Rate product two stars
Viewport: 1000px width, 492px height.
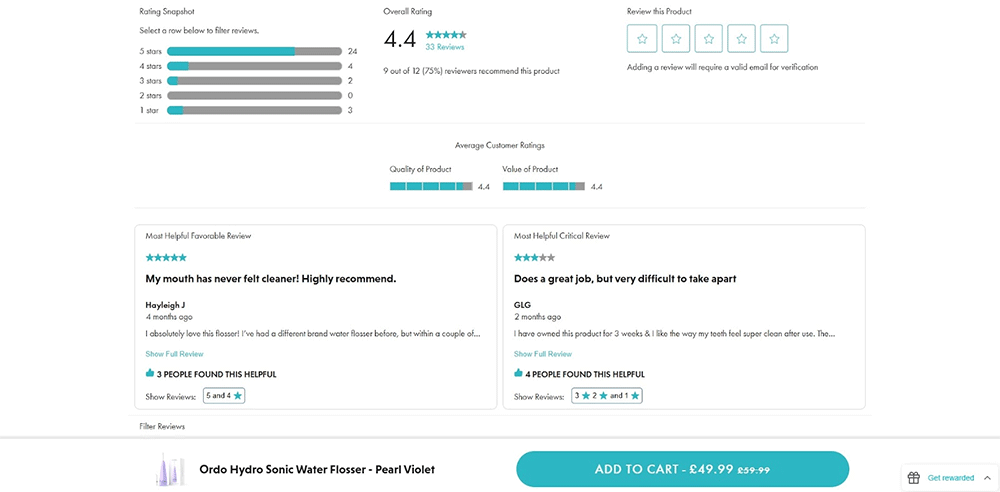point(675,39)
